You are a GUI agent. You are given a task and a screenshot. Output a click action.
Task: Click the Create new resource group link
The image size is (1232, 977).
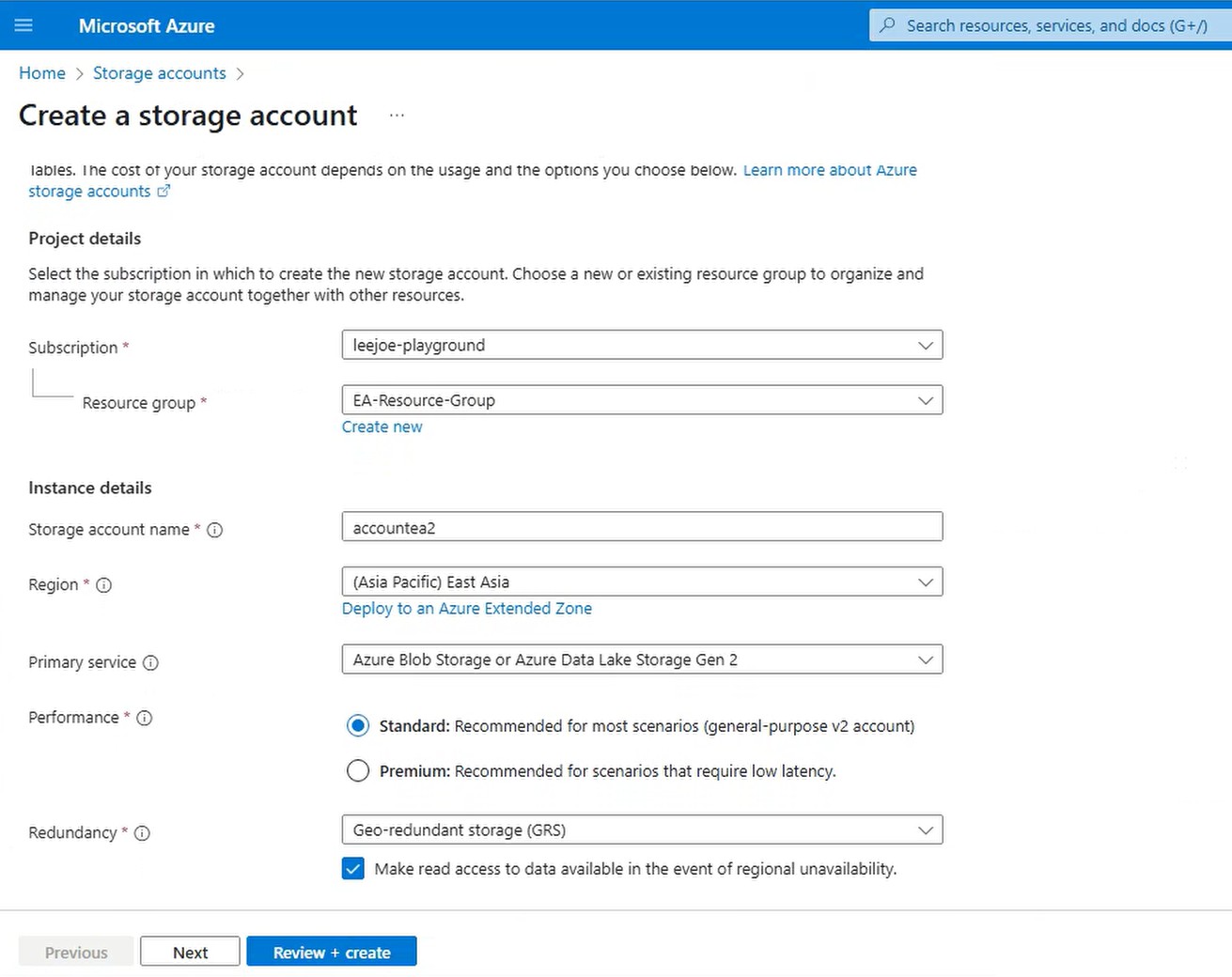pyautogui.click(x=382, y=426)
